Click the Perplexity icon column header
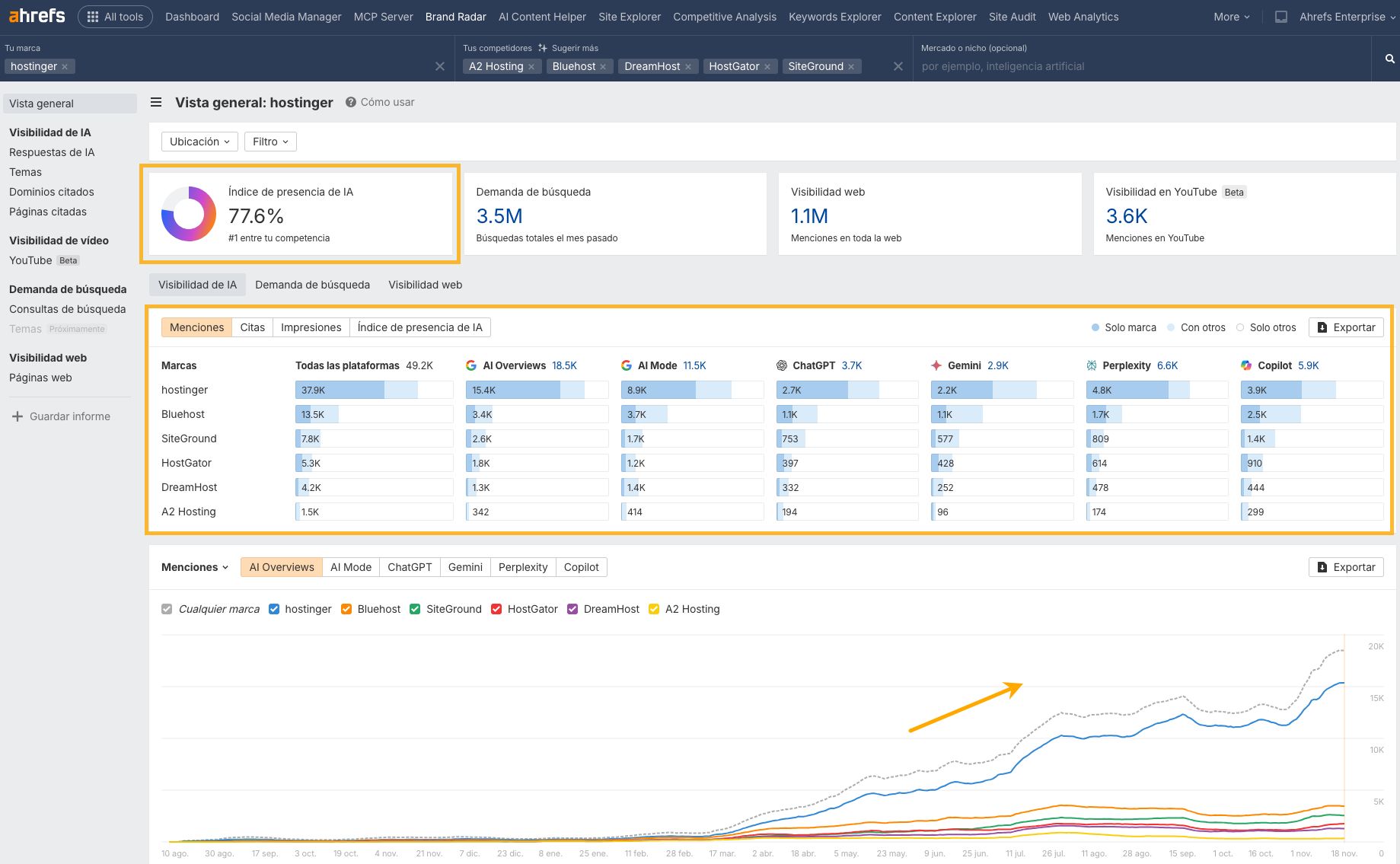This screenshot has width=1400, height=864. pos(1092,365)
